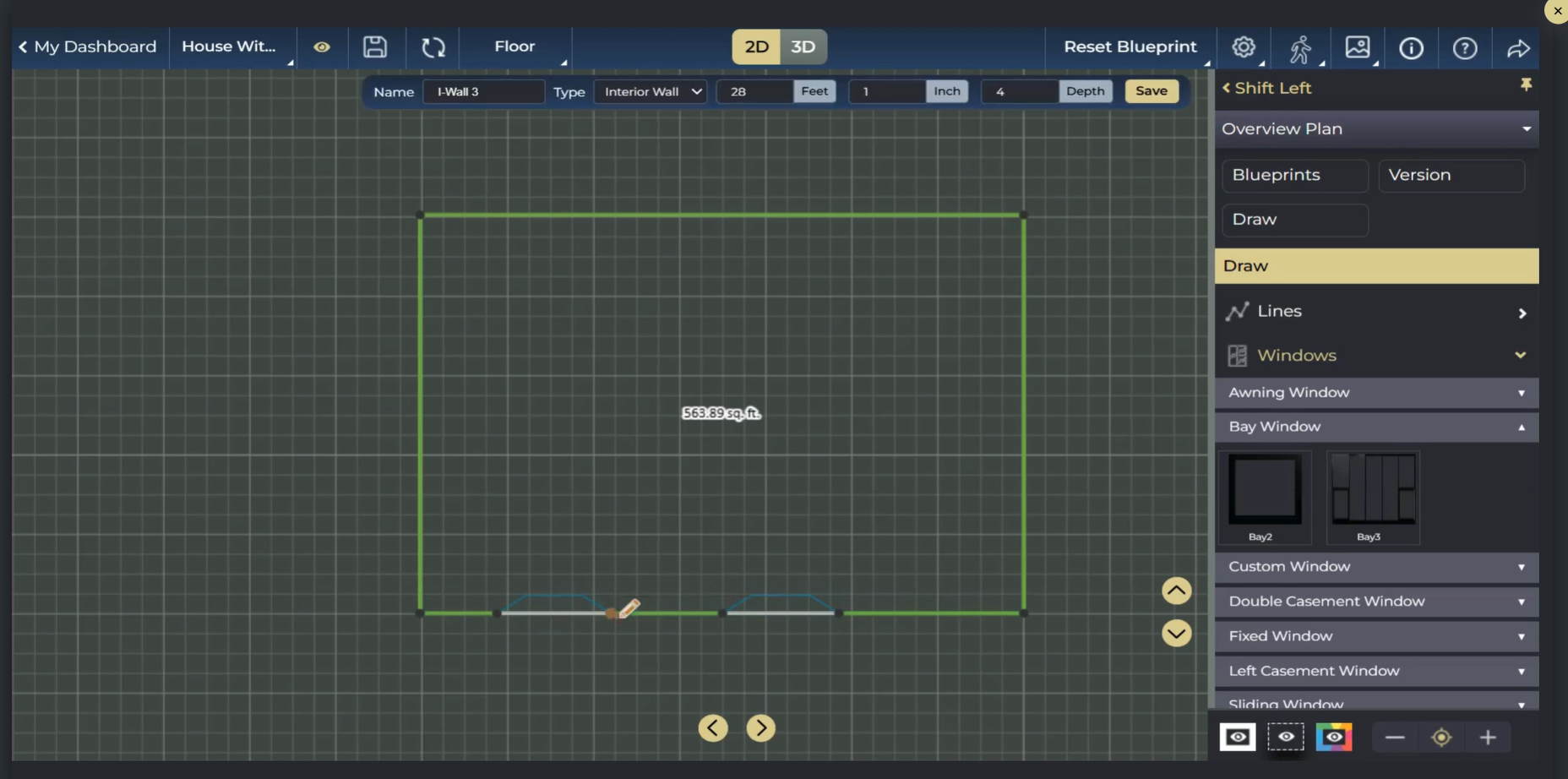1568x779 pixels.
Task: Select the Depth unit toggle
Action: tap(1085, 91)
